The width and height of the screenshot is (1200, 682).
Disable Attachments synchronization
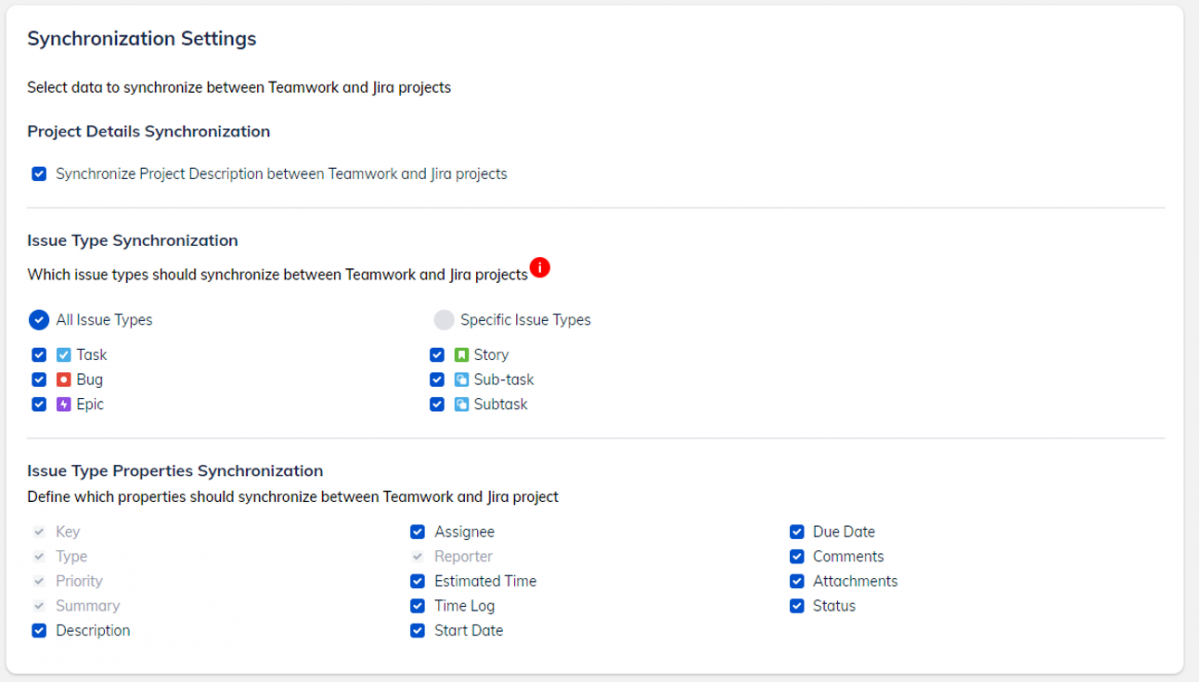pyautogui.click(x=797, y=580)
